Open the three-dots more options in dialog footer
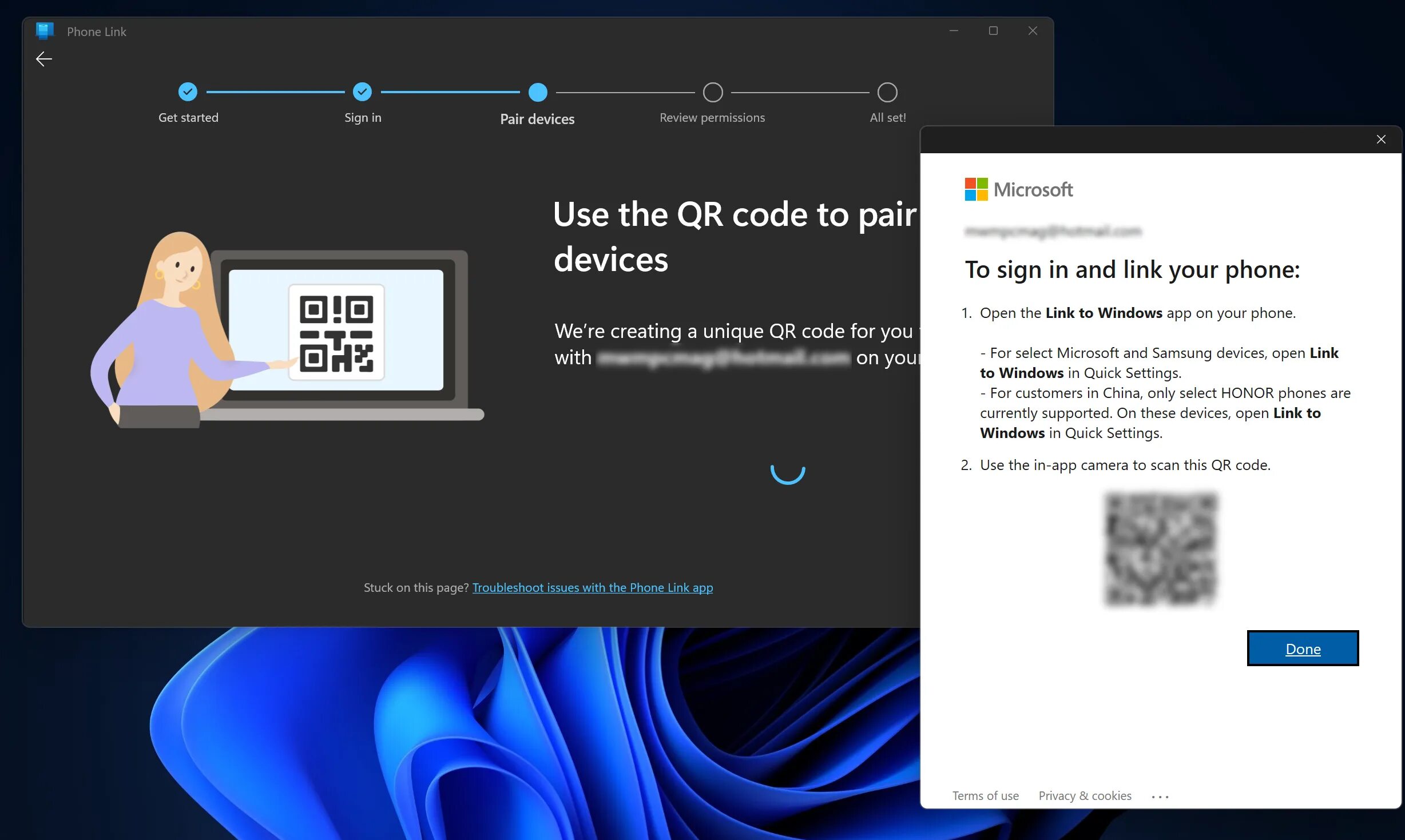Viewport: 1405px width, 840px height. (x=1160, y=797)
